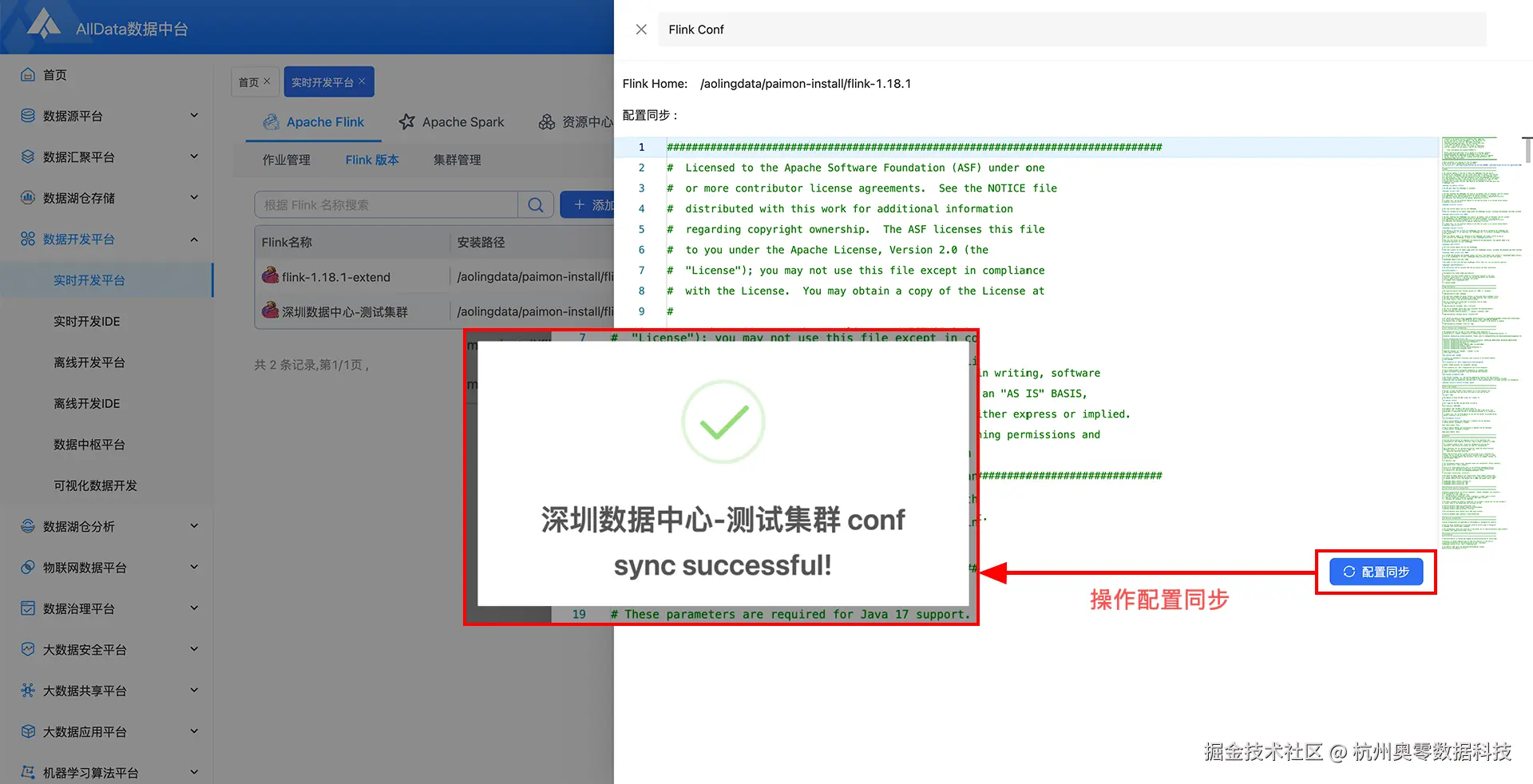This screenshot has height=784, width=1533.
Task: Expand the 数据汇聚平台 menu chevron
Action: pyautogui.click(x=194, y=156)
